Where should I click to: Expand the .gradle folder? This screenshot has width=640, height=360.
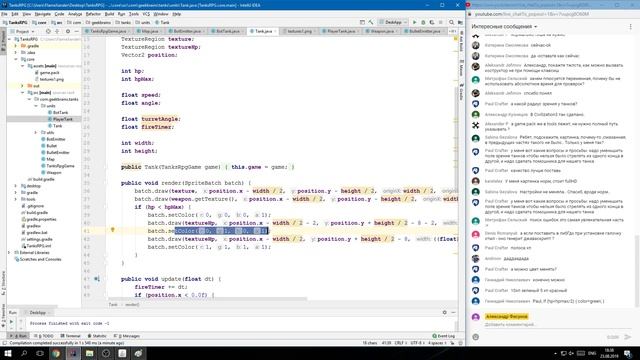[16, 46]
